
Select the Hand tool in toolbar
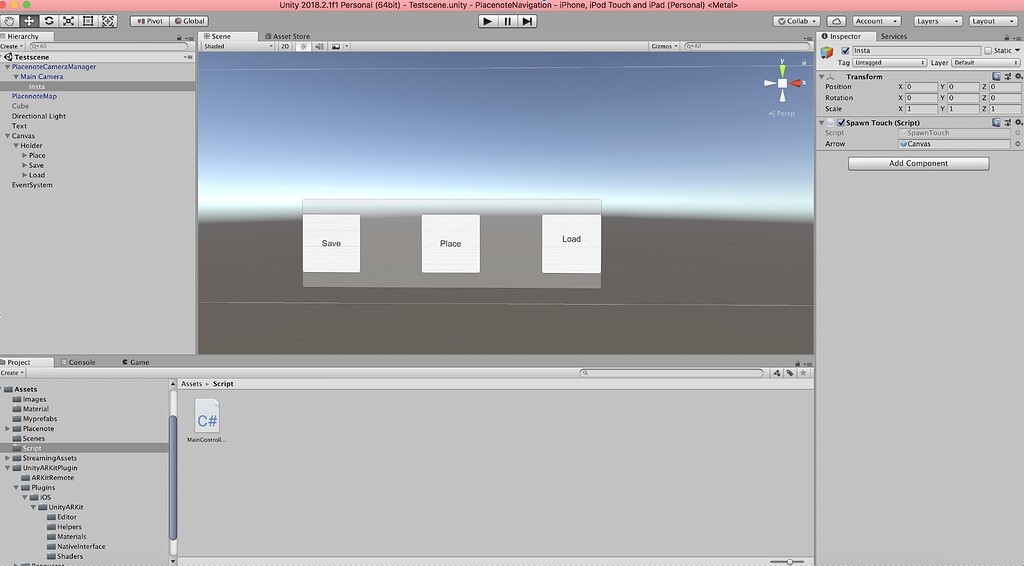(10, 21)
